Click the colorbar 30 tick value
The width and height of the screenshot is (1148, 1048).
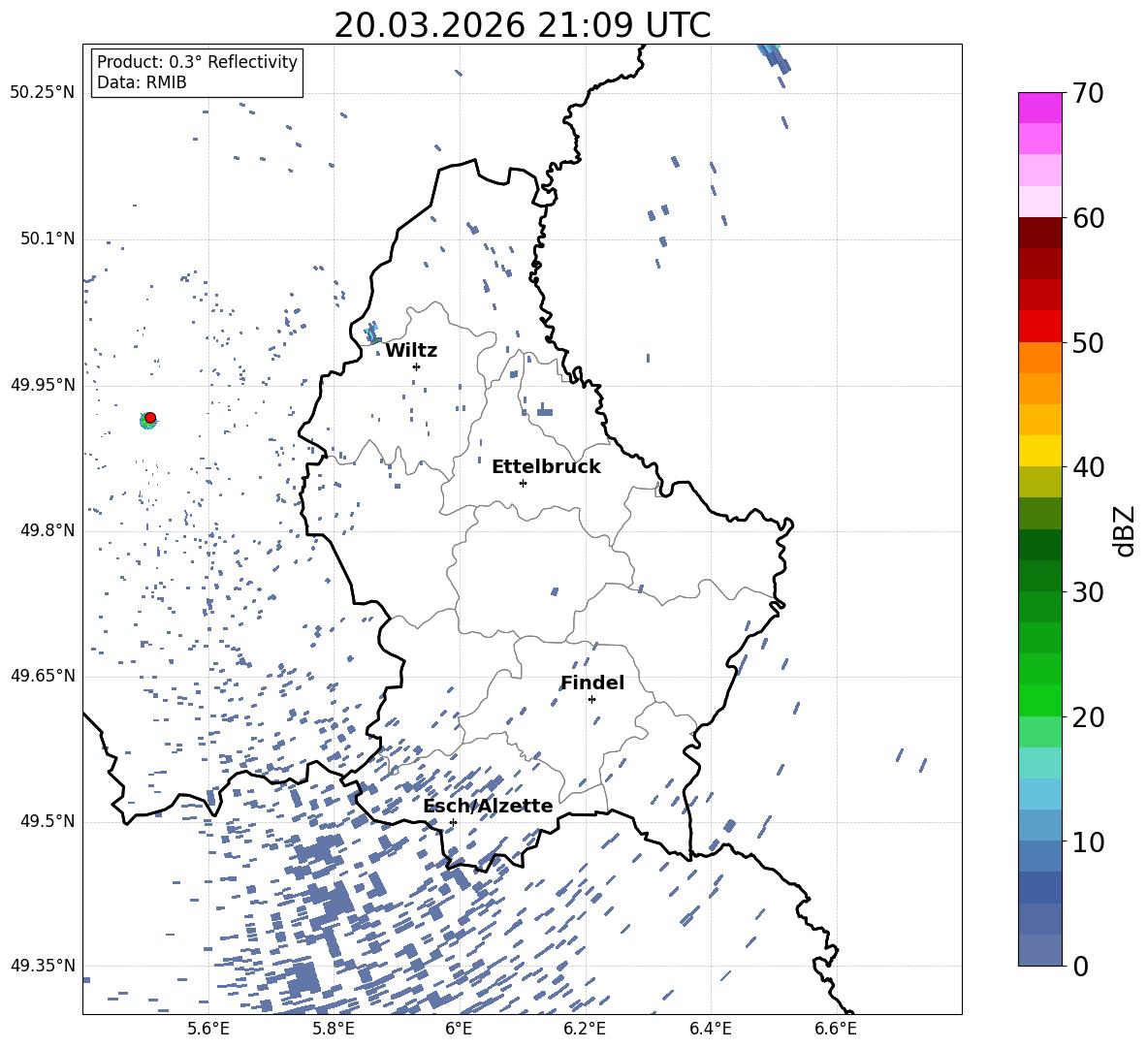click(1088, 591)
